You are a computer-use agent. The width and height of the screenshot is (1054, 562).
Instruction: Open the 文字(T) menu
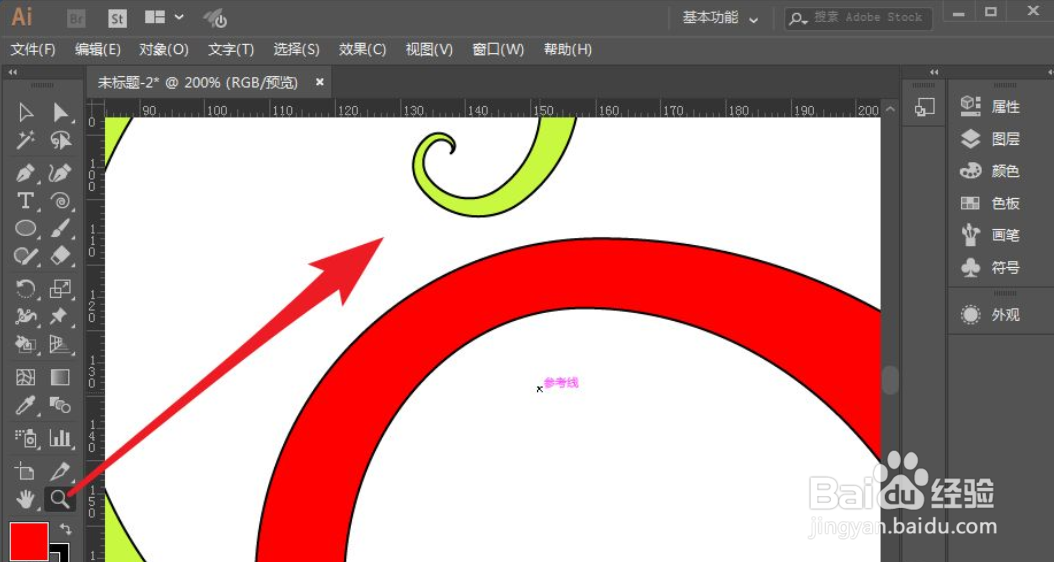pyautogui.click(x=231, y=50)
